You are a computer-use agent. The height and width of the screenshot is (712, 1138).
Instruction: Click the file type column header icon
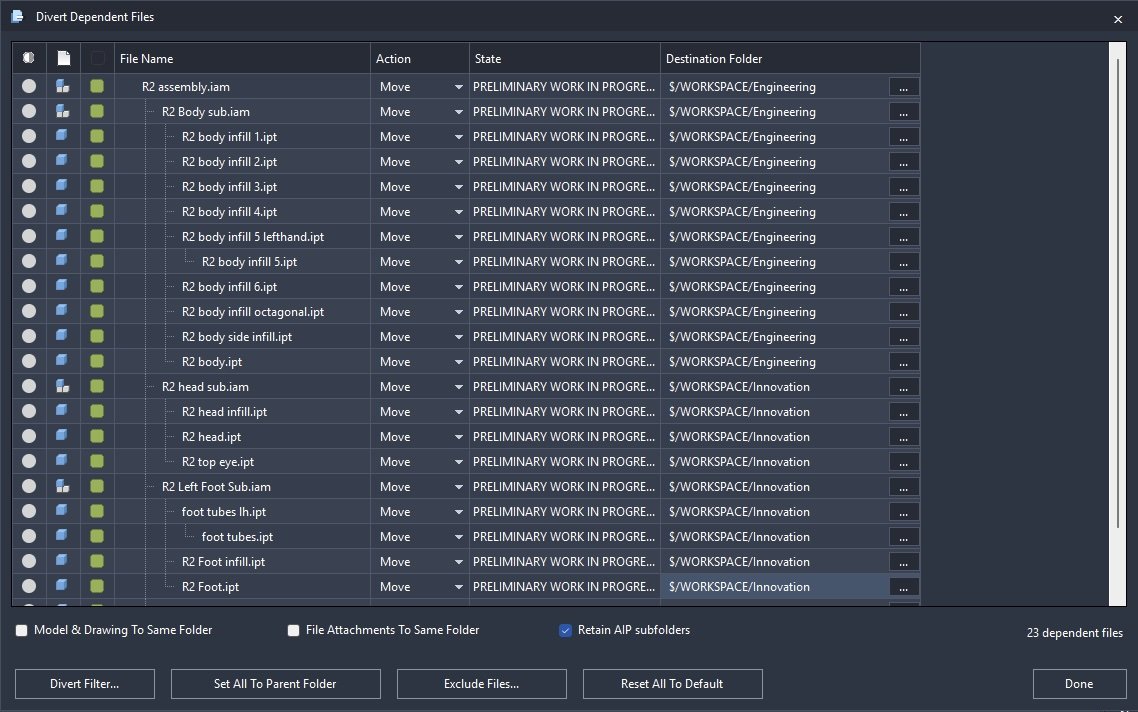pos(64,58)
